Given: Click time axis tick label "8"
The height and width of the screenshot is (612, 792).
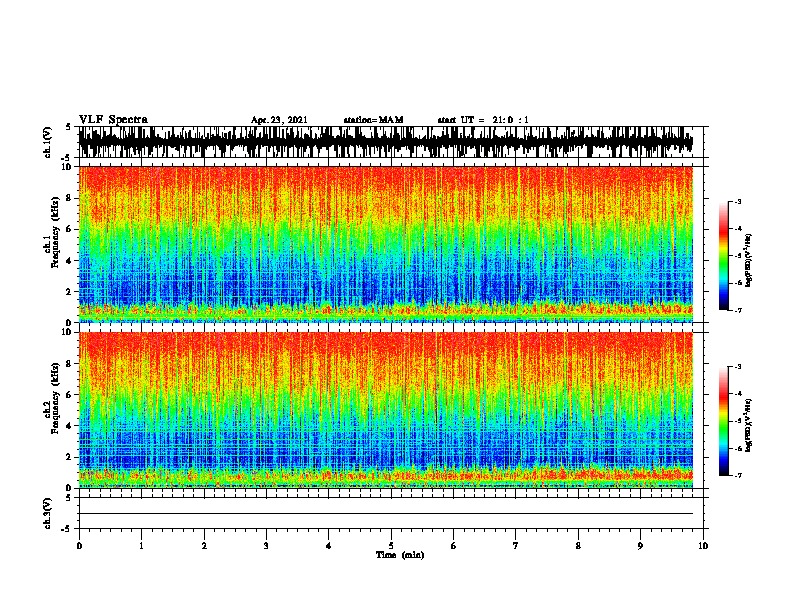Looking at the screenshot, I should (578, 546).
